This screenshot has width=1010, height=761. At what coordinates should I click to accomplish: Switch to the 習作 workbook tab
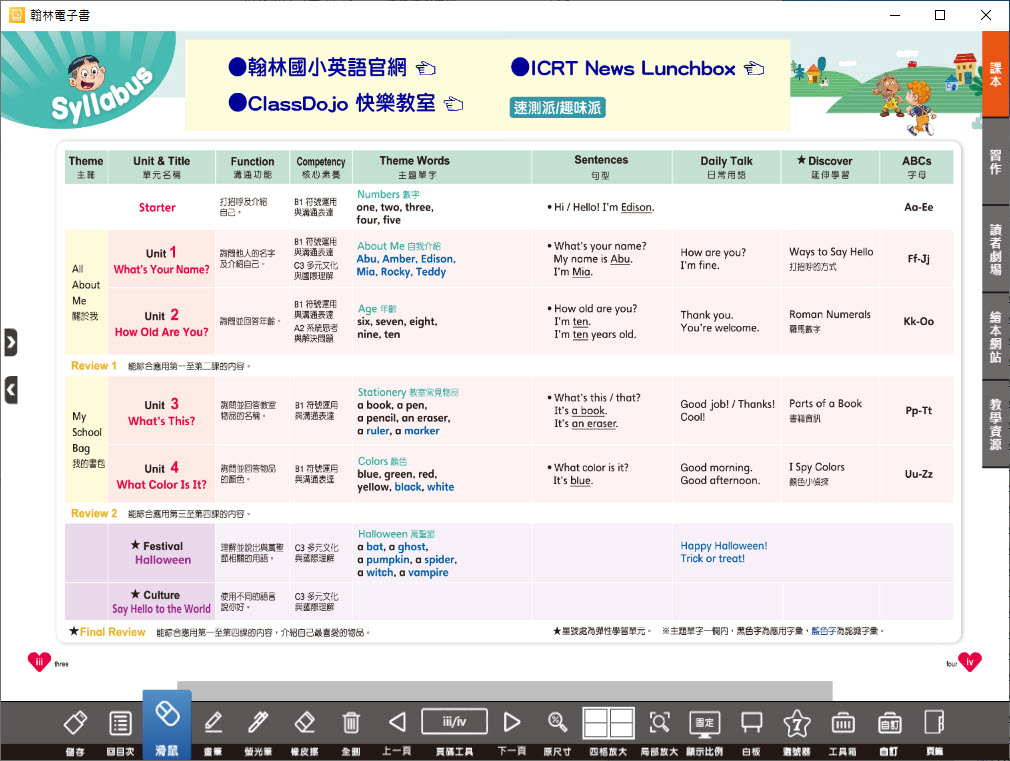995,162
